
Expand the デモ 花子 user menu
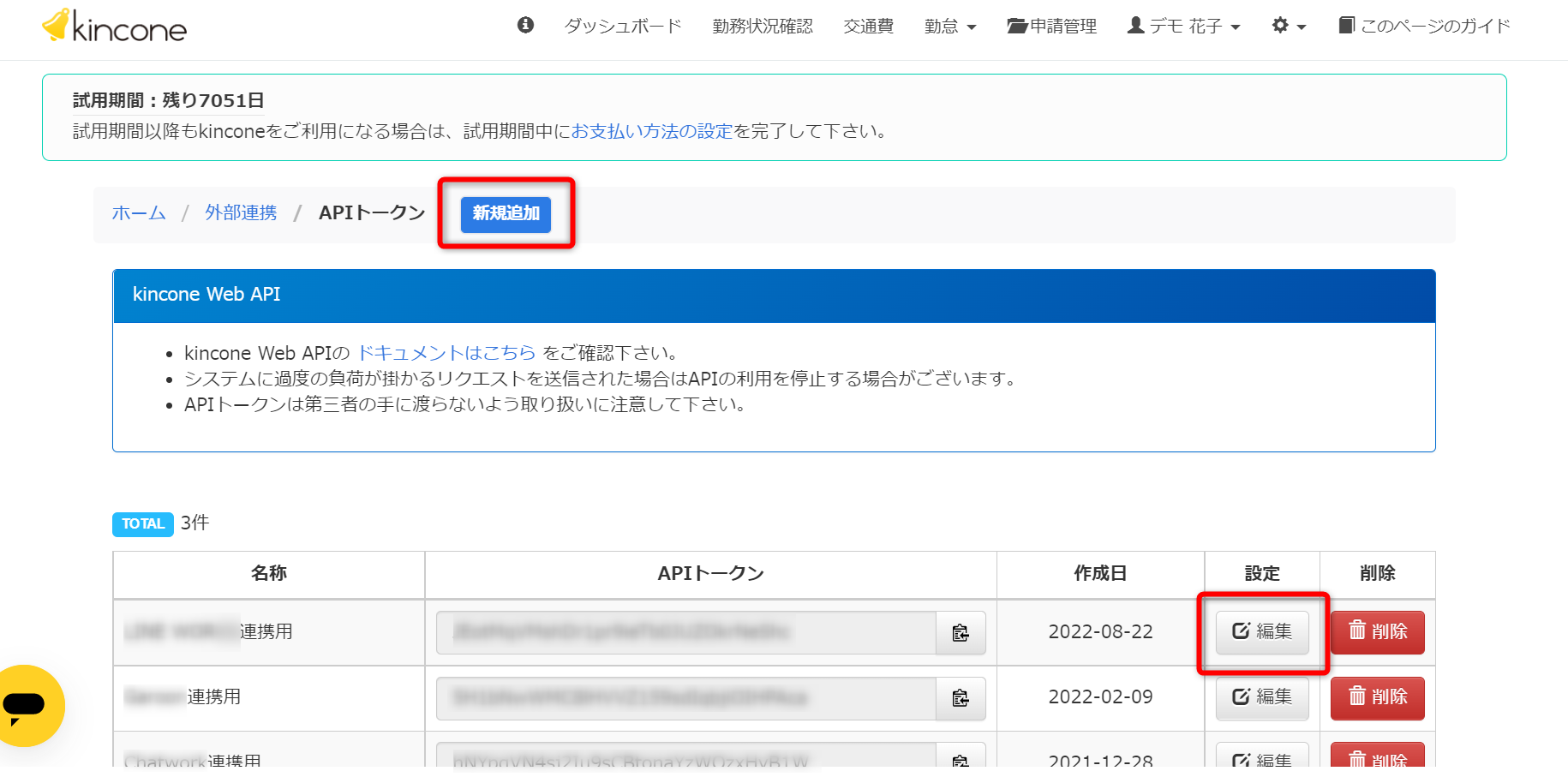click(1184, 27)
